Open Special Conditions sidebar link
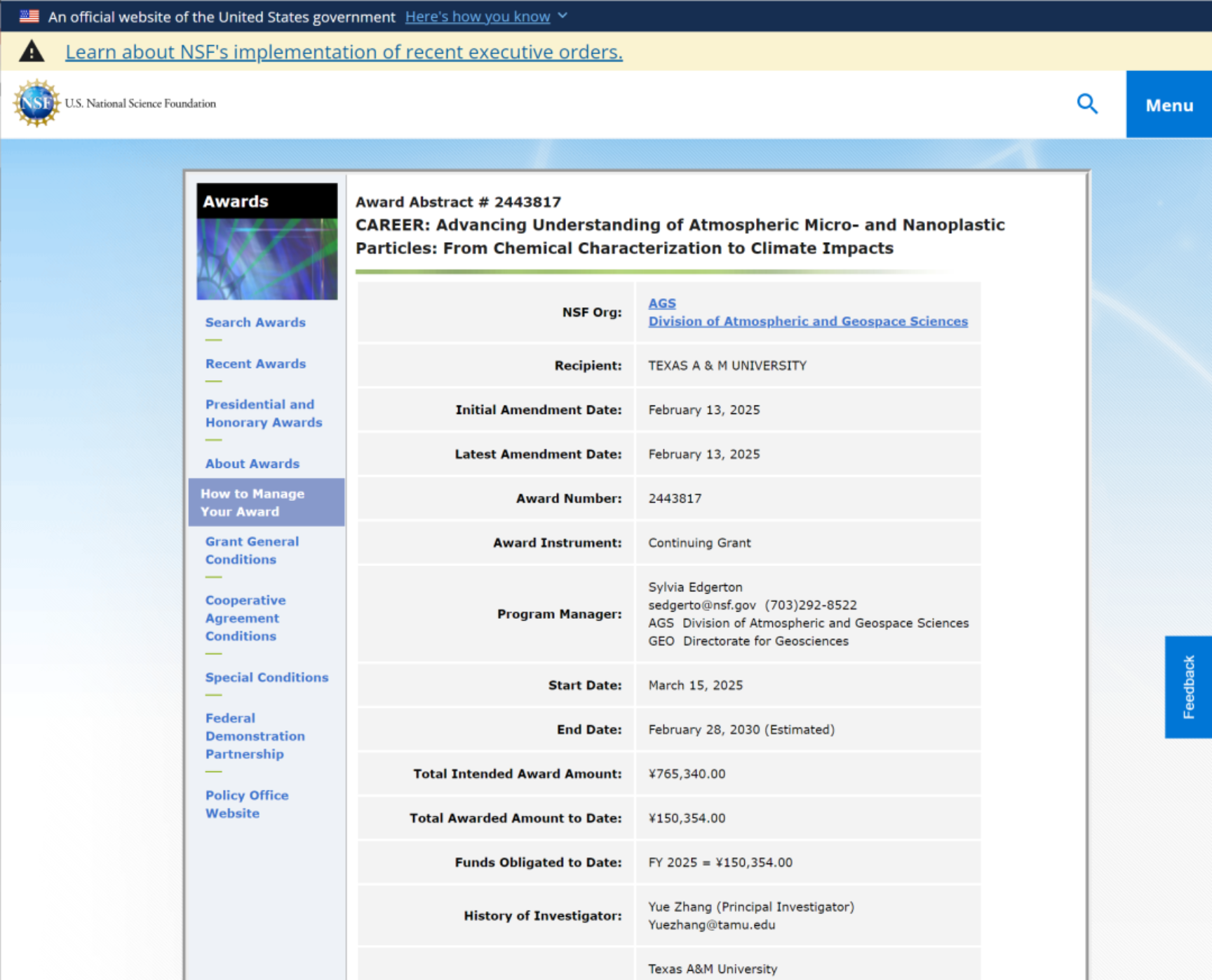This screenshot has width=1212, height=980. [x=267, y=678]
